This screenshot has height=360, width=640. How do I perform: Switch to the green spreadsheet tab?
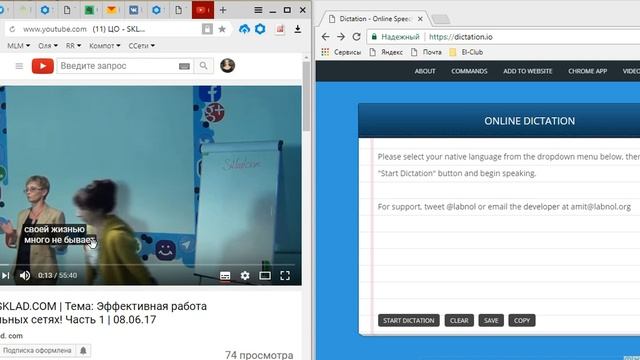point(89,10)
